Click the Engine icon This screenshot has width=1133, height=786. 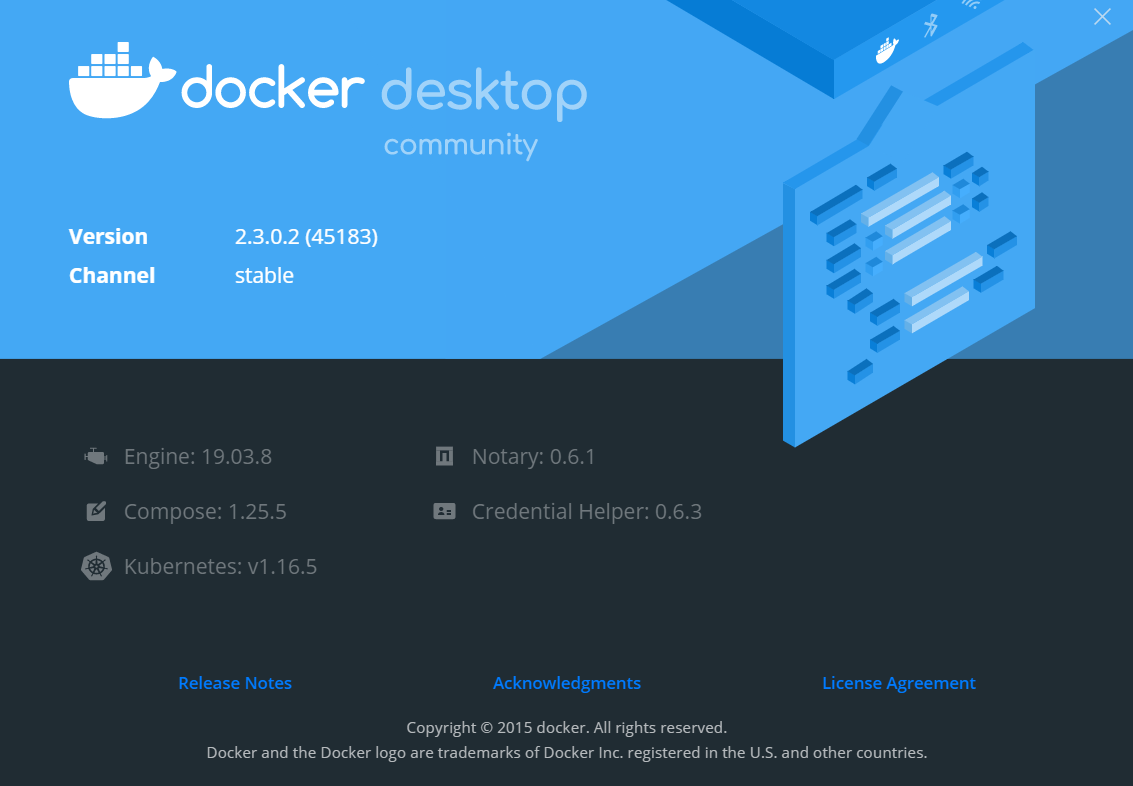(x=95, y=457)
